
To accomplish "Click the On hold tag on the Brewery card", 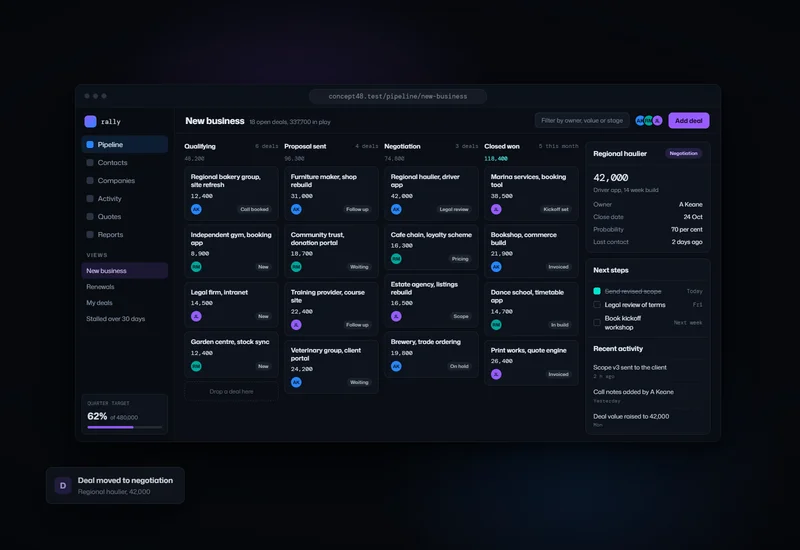I will click(459, 366).
